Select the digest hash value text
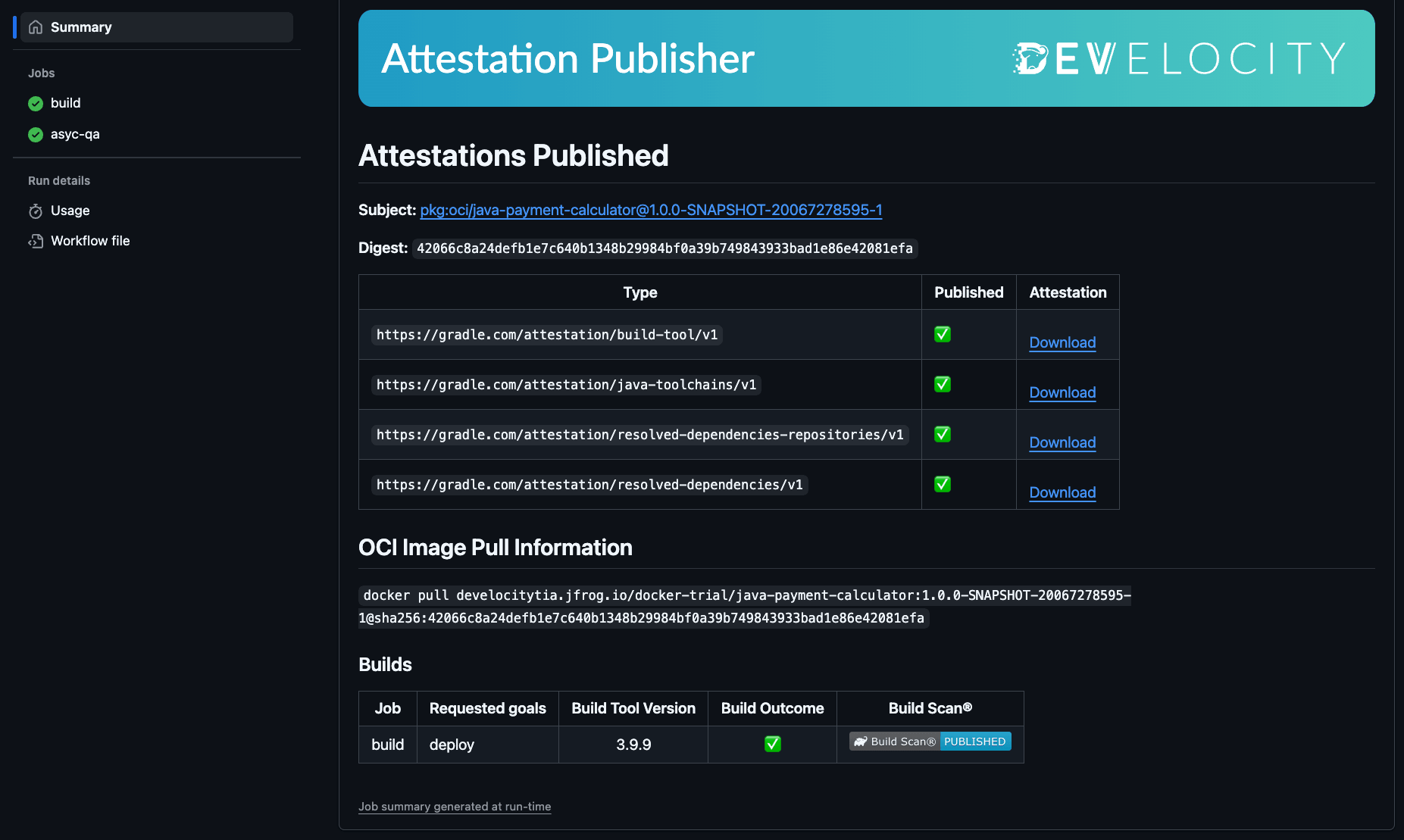The image size is (1404, 840). (x=663, y=248)
